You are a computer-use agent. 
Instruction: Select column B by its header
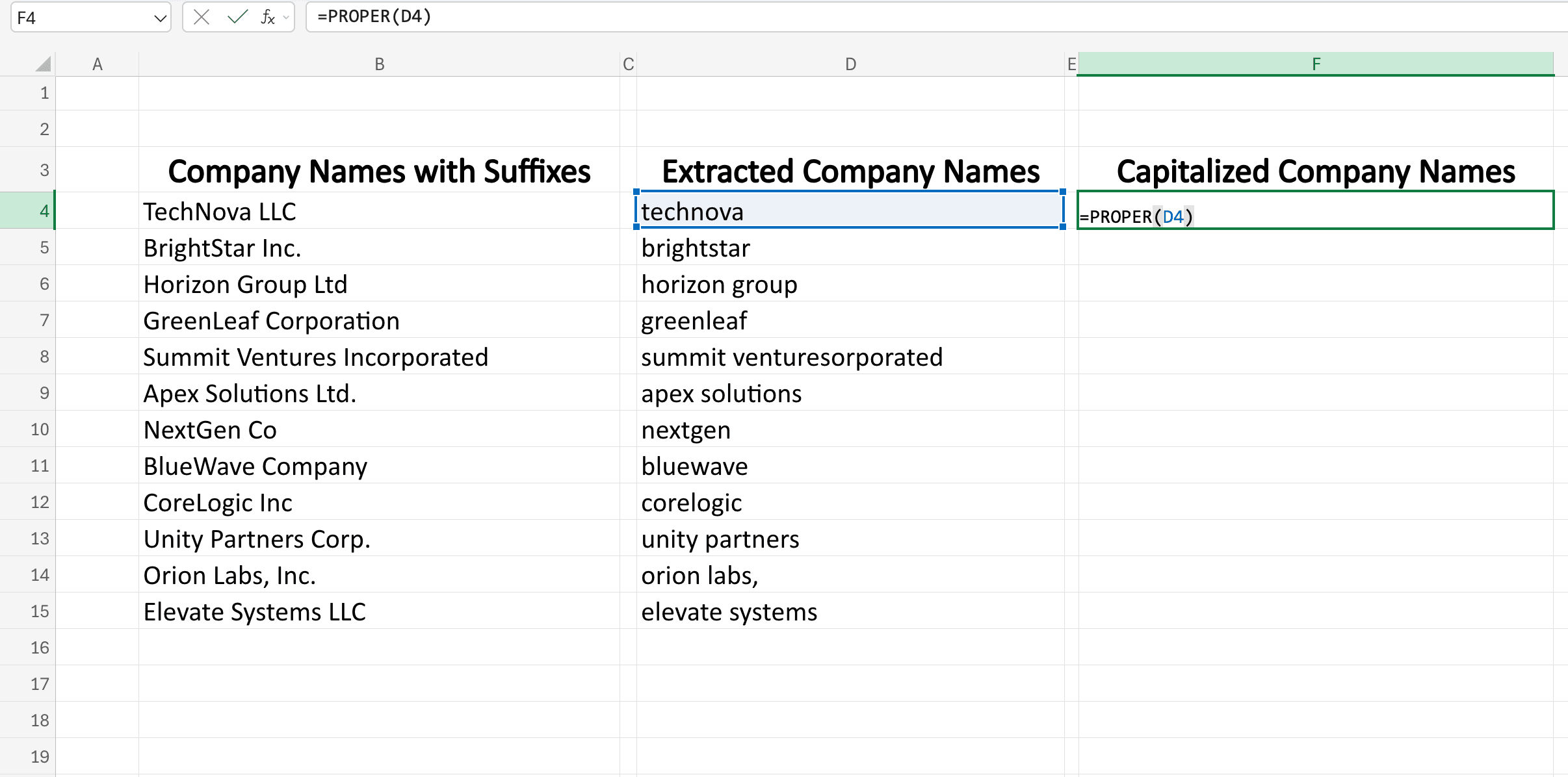[x=380, y=63]
